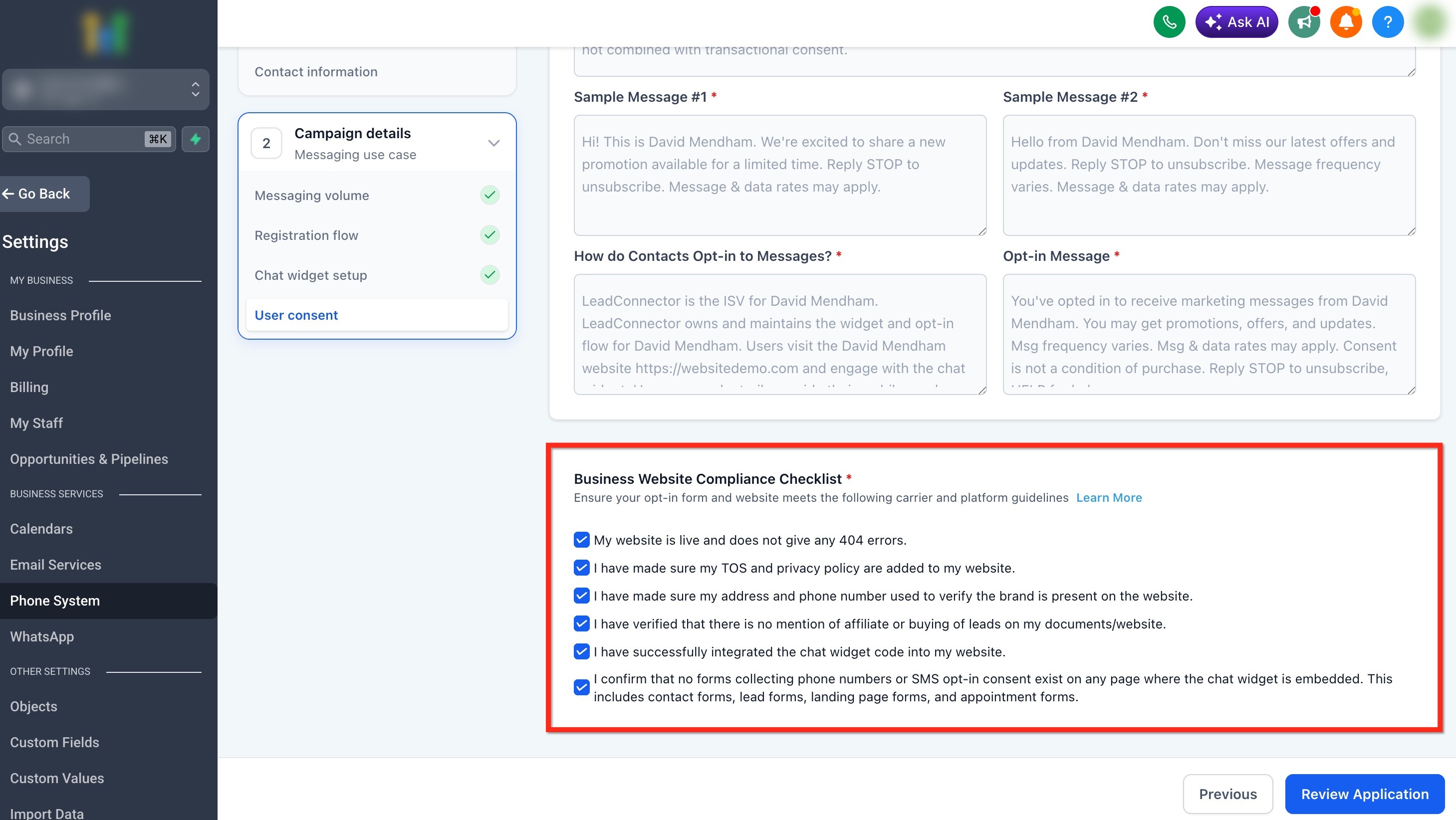1456x820 pixels.
Task: Click the Go Back button
Action: click(44, 194)
